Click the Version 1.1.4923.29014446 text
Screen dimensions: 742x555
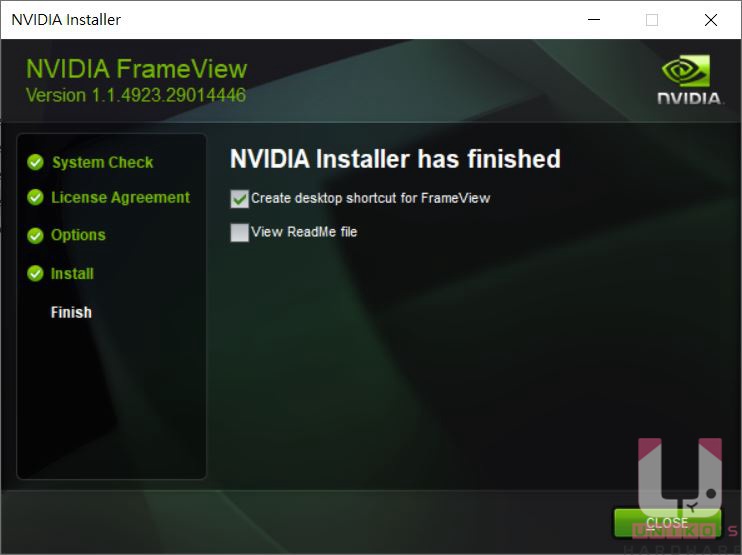(x=136, y=95)
